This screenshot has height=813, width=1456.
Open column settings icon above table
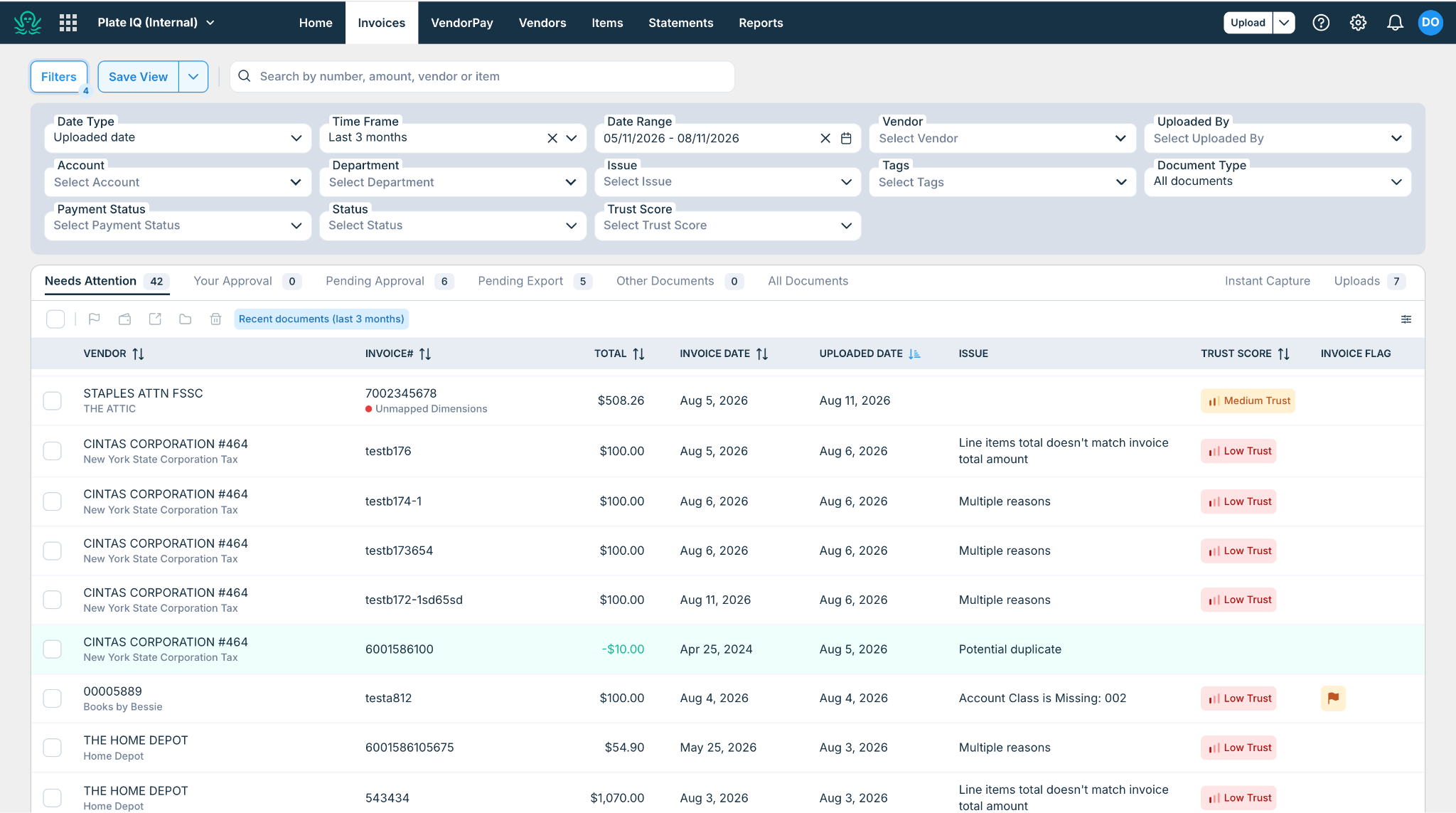1406,319
